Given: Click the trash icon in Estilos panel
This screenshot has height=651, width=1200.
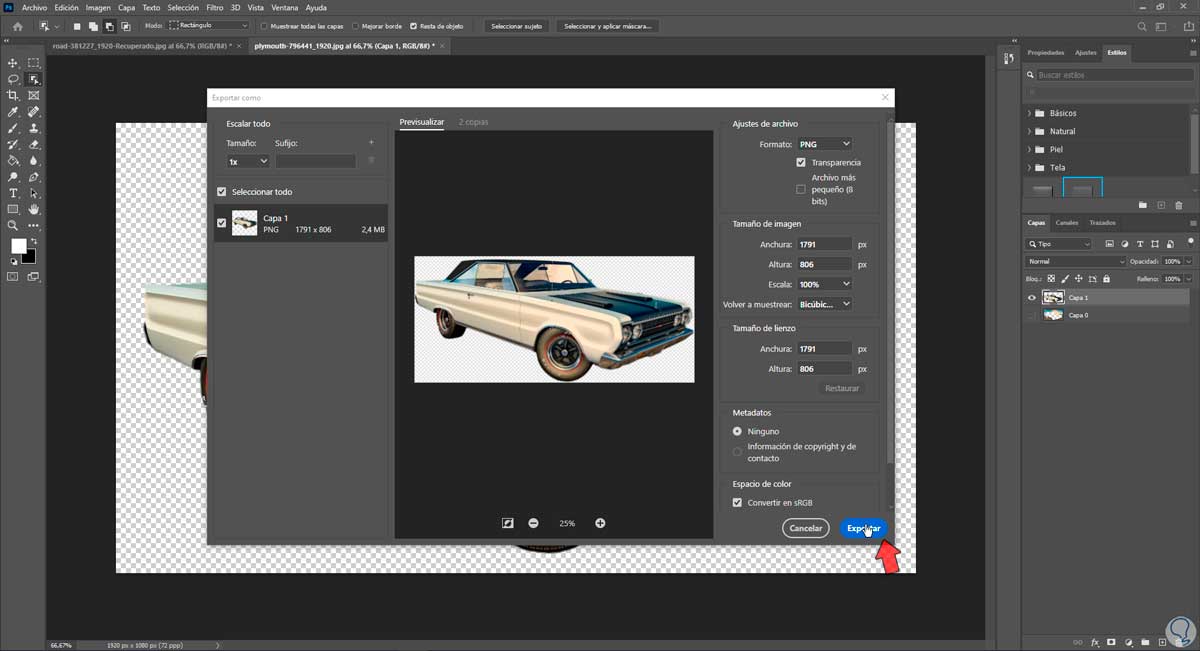Looking at the screenshot, I should (1179, 205).
